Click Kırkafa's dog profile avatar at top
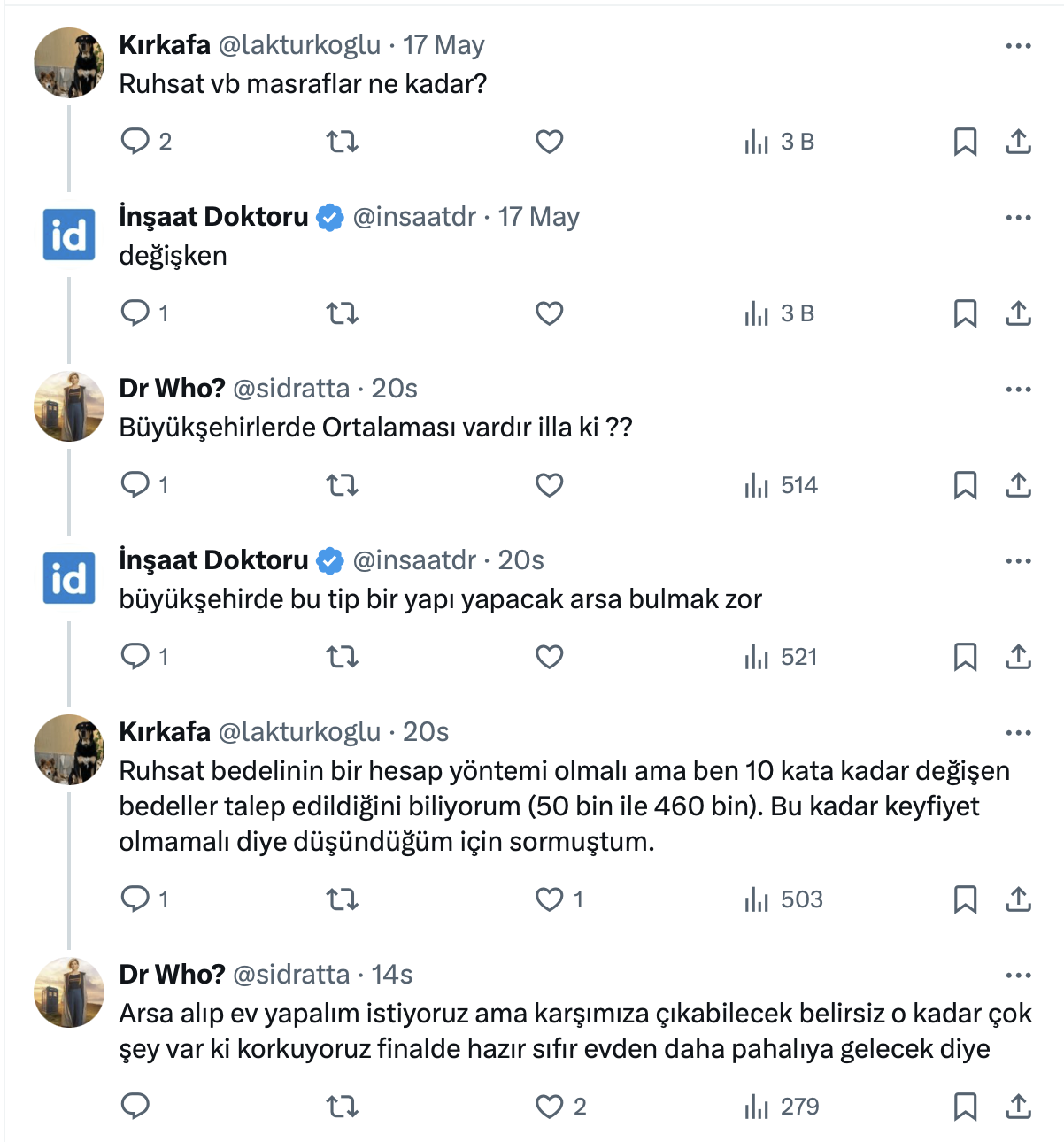Image resolution: width=1064 pixels, height=1142 pixels. (x=69, y=63)
